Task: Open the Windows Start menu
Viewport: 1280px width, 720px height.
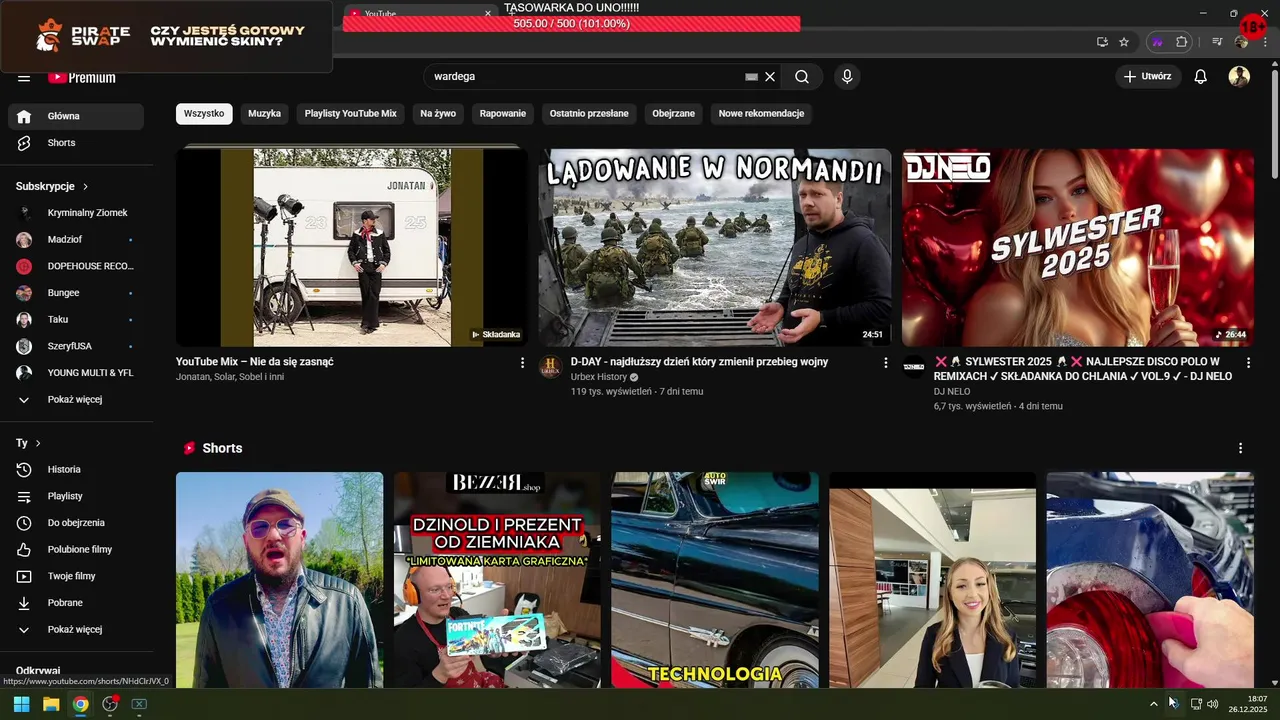Action: point(21,704)
